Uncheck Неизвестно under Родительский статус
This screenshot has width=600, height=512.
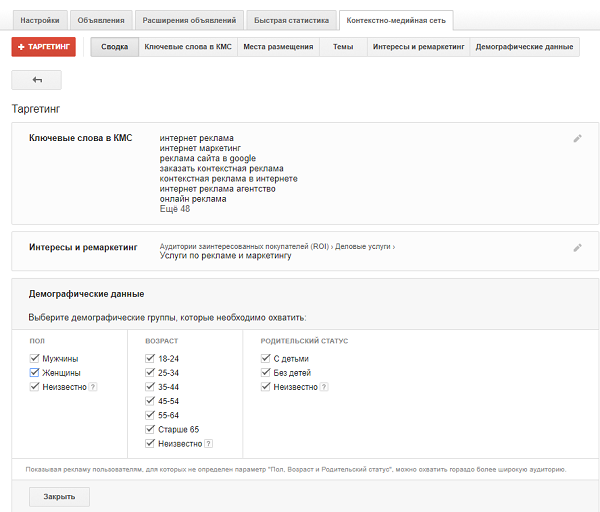pos(266,386)
